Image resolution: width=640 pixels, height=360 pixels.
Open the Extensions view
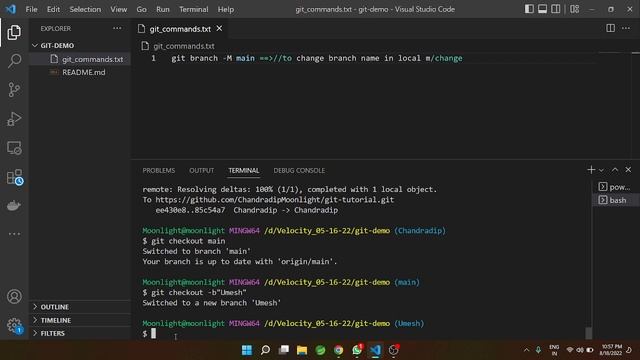click(x=14, y=177)
